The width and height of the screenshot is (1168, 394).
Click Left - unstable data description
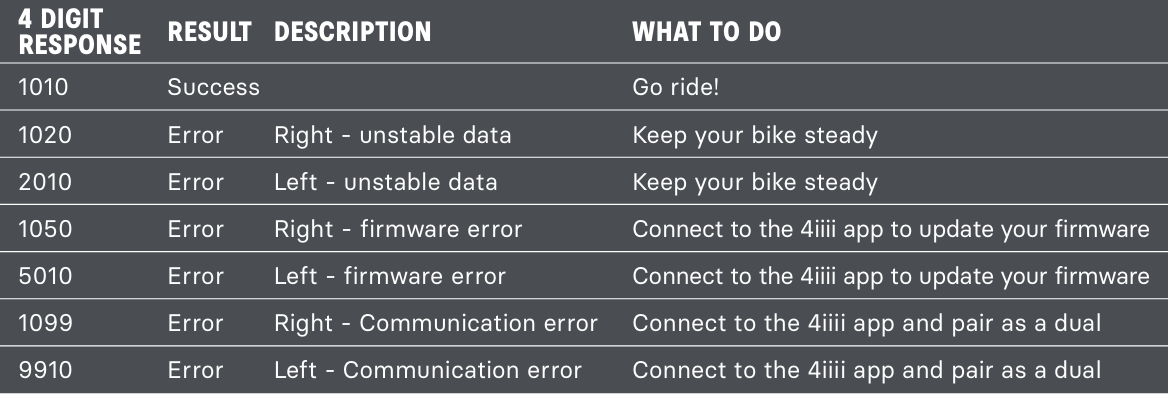pos(385,182)
